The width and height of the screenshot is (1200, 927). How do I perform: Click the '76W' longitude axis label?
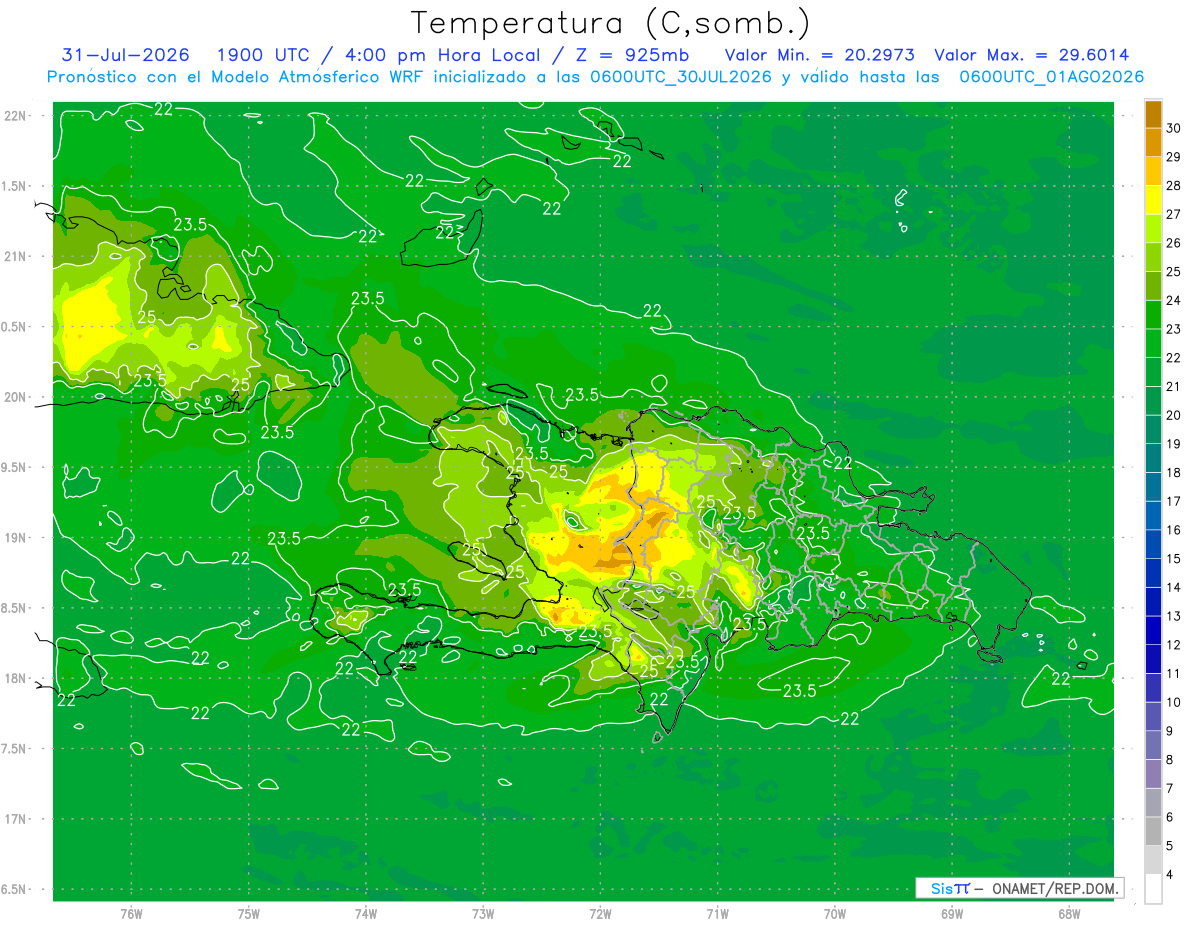131,914
